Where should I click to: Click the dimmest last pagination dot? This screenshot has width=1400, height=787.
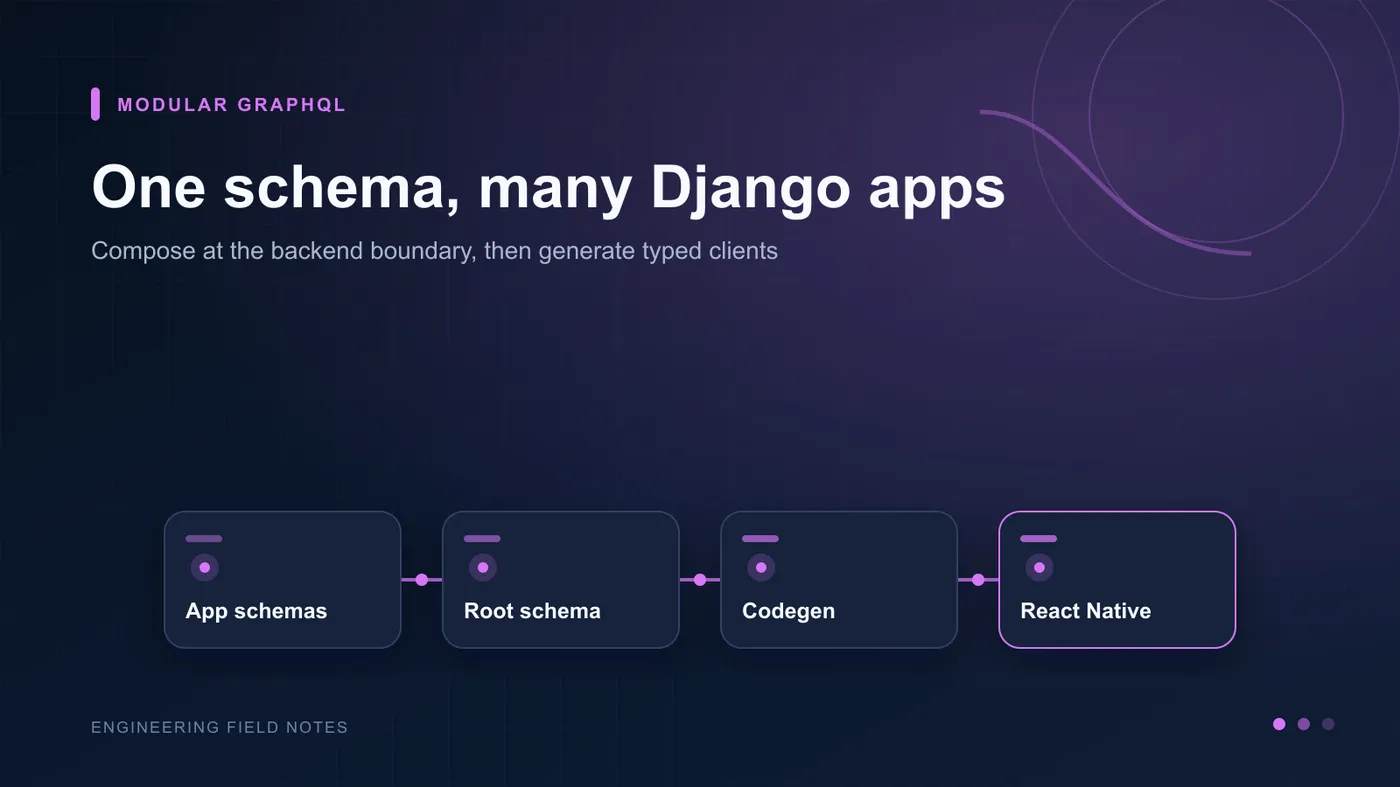[x=1328, y=724]
